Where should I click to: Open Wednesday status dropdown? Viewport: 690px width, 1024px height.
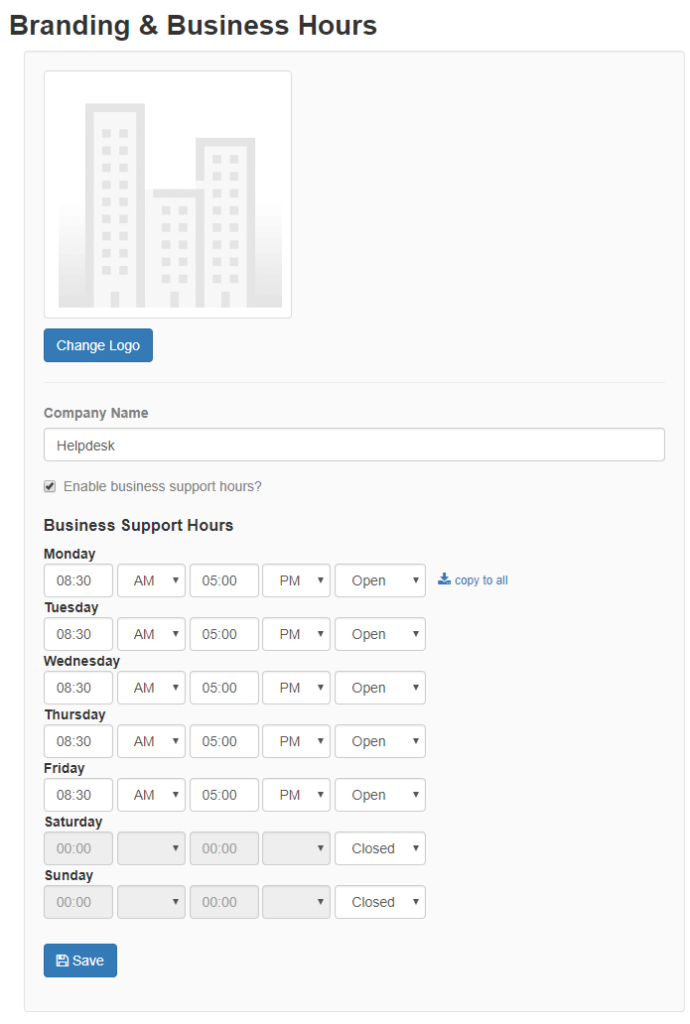click(380, 688)
